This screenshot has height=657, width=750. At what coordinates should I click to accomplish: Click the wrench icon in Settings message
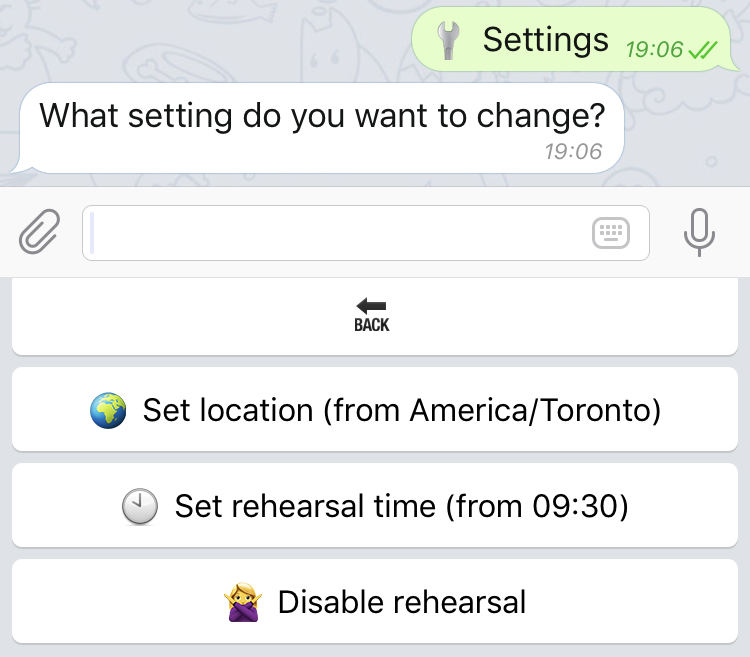click(x=449, y=41)
